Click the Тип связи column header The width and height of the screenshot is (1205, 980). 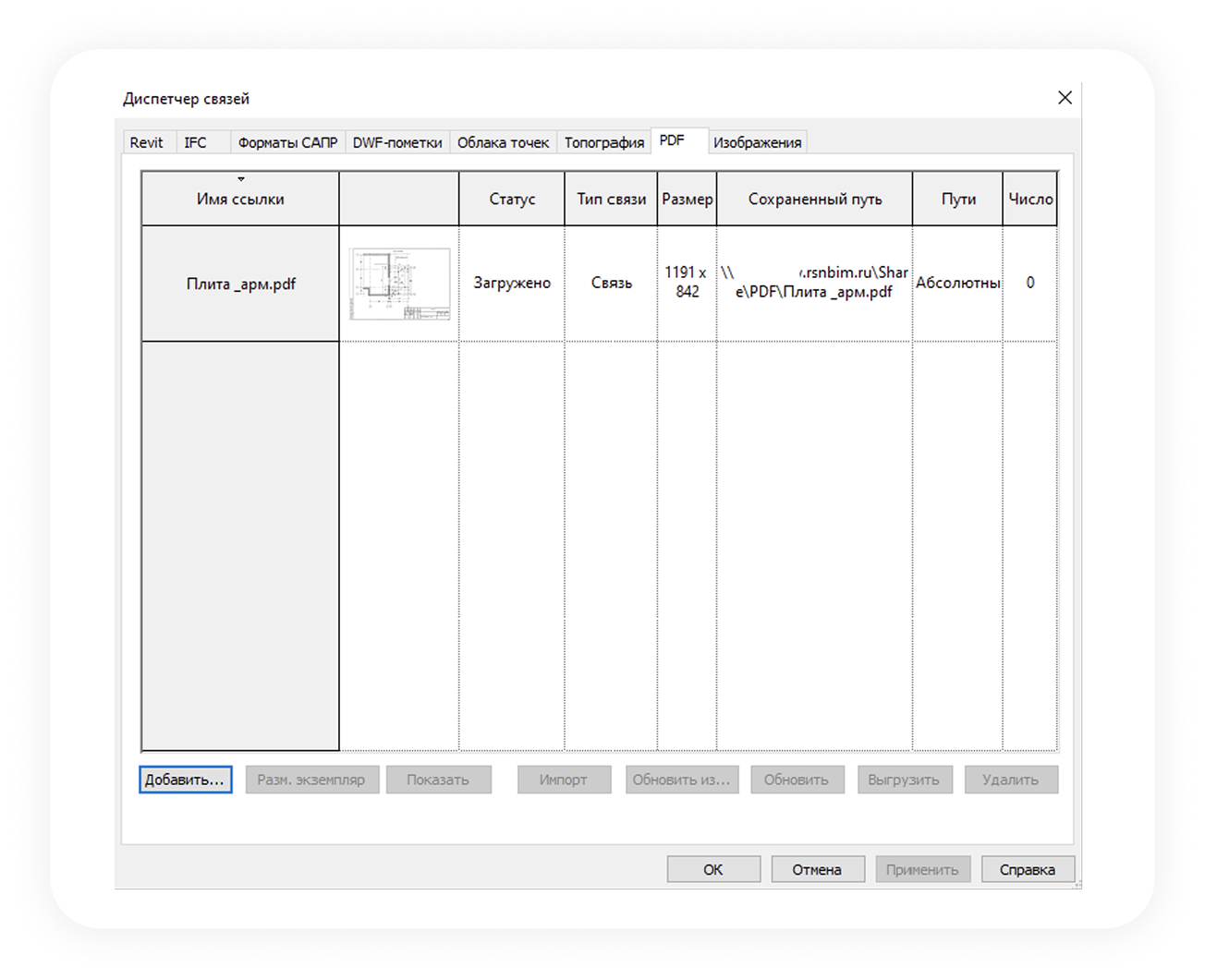coord(611,199)
